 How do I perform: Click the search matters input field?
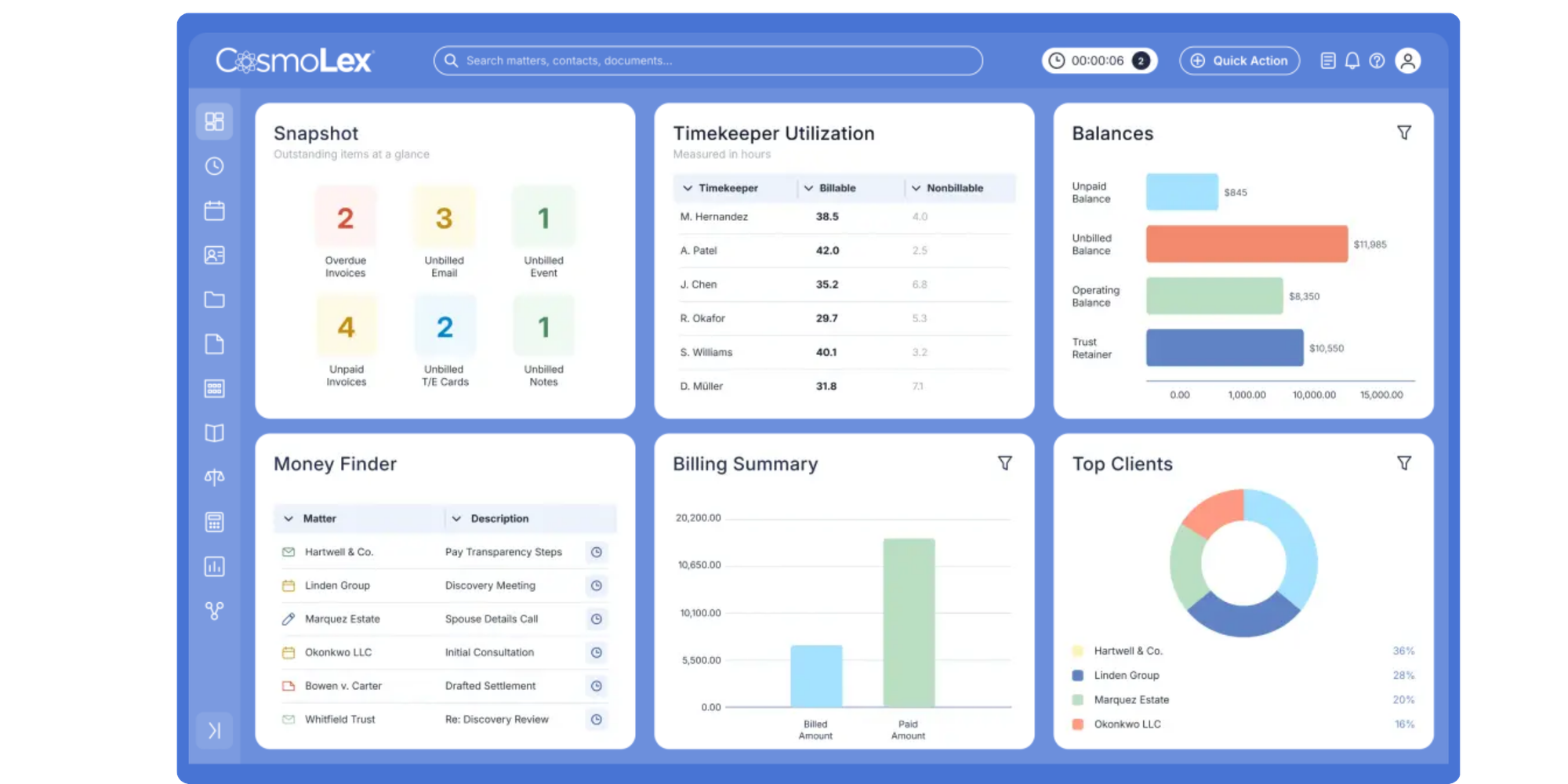tap(708, 60)
